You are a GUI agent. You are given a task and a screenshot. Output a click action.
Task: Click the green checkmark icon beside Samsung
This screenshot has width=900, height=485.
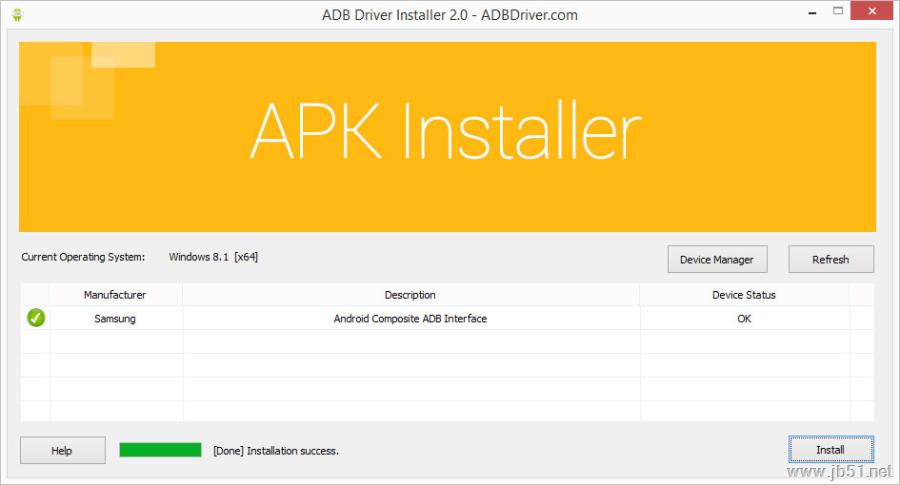point(36,317)
